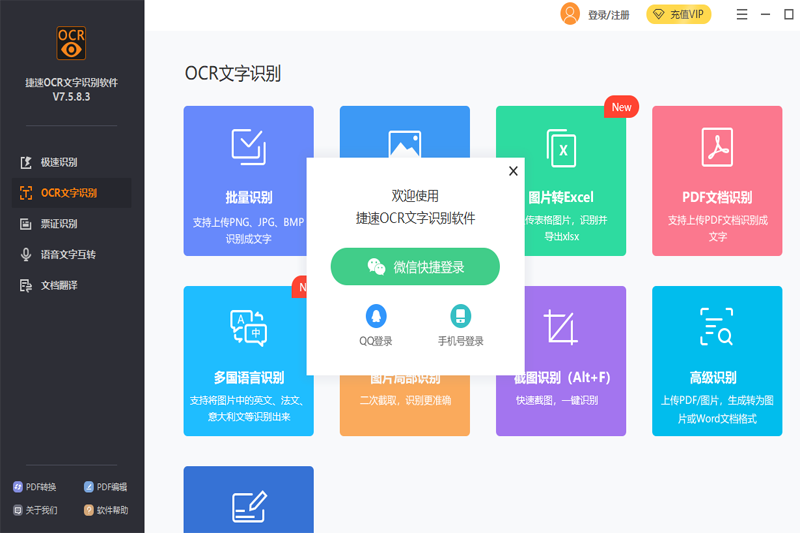The height and width of the screenshot is (533, 800).
Task: Click the 软件帮助 help link
Action: coord(105,510)
